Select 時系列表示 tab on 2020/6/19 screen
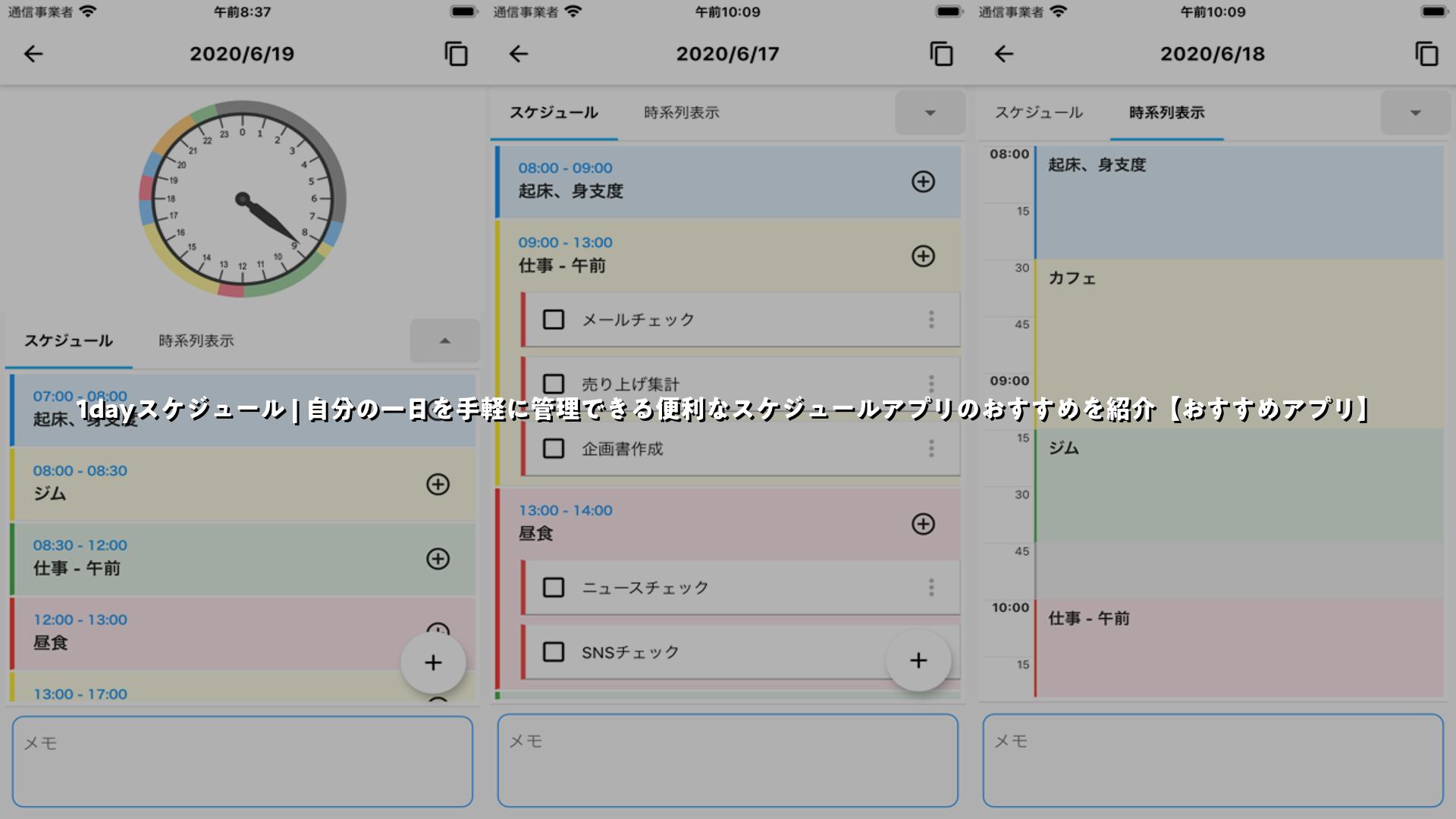Image resolution: width=1456 pixels, height=819 pixels. click(x=196, y=341)
